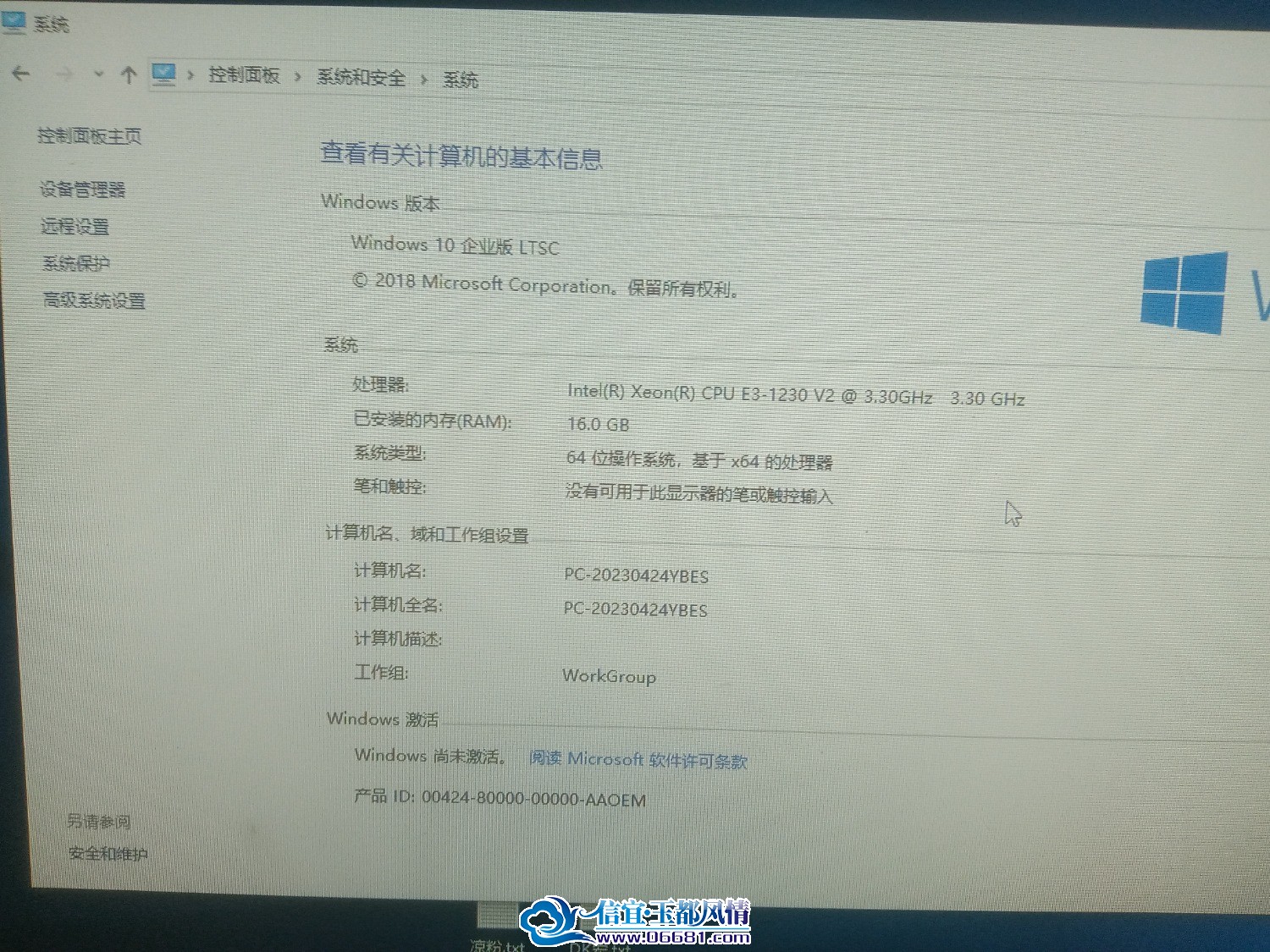Click the 计算机全名 value PC-20230424YBES
The height and width of the screenshot is (952, 1270).
click(x=636, y=609)
